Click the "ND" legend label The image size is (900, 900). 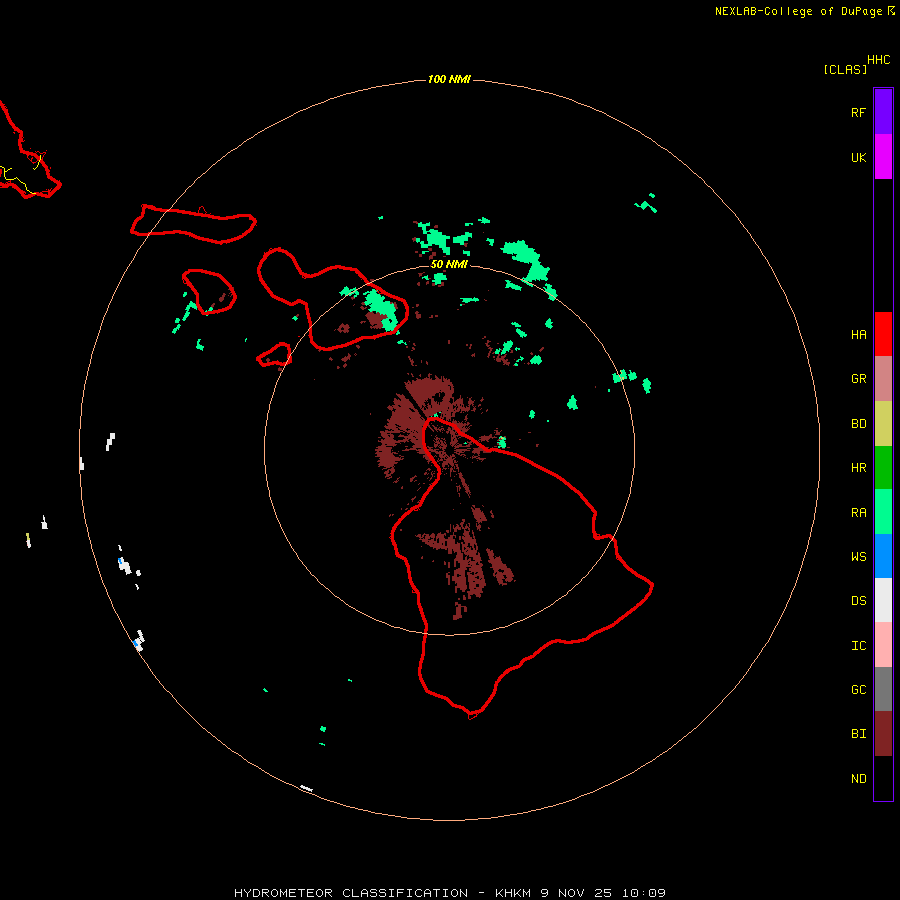point(858,778)
